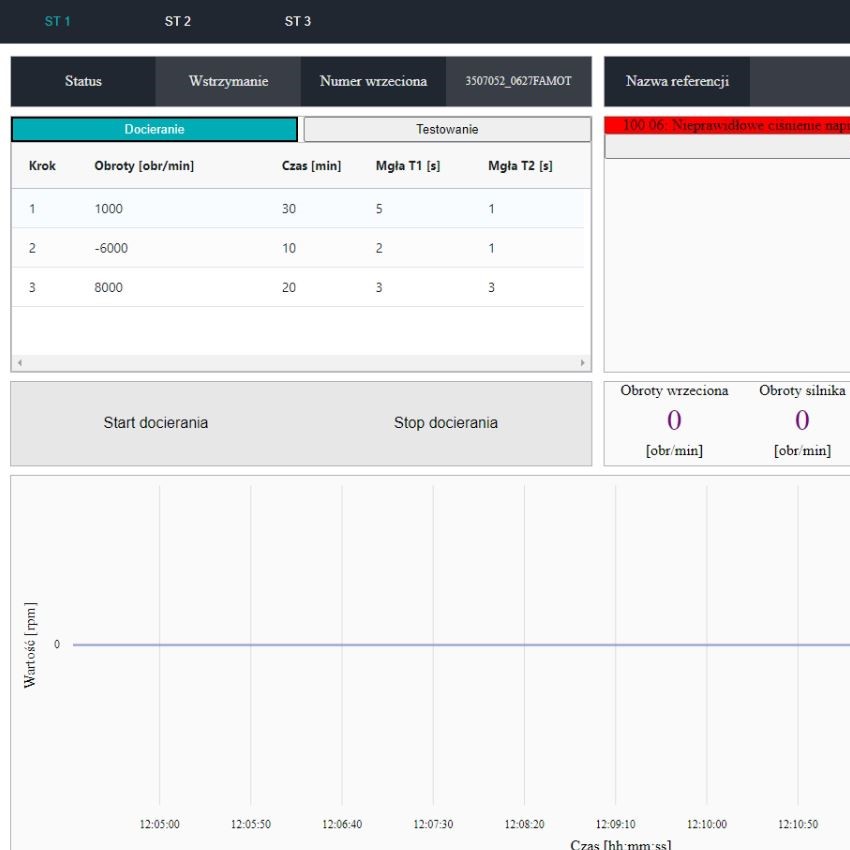Open the ST 2 station tab
The image size is (850, 850).
coord(178,21)
